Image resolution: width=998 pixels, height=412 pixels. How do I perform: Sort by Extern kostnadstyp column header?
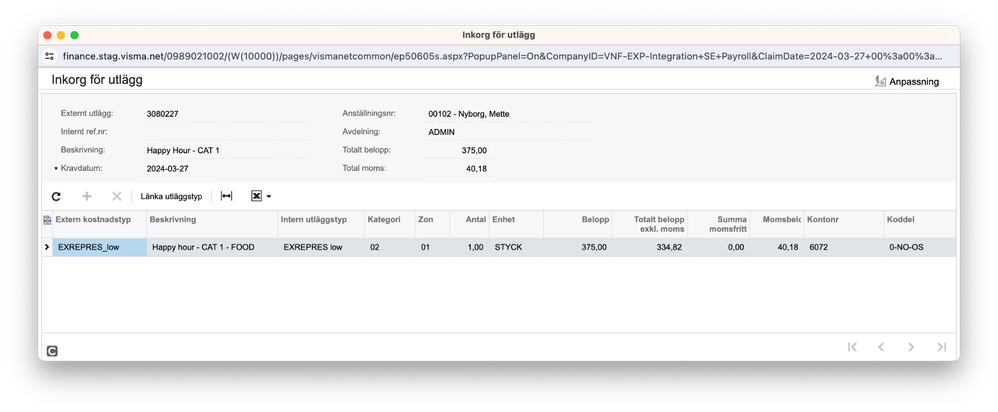[x=99, y=224]
